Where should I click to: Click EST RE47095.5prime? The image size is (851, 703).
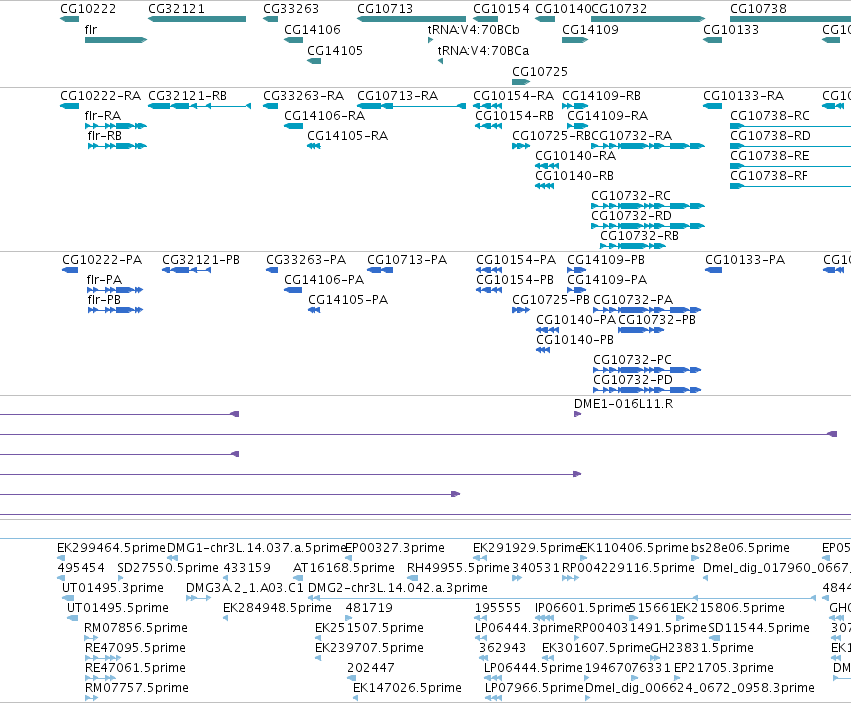click(x=135, y=648)
